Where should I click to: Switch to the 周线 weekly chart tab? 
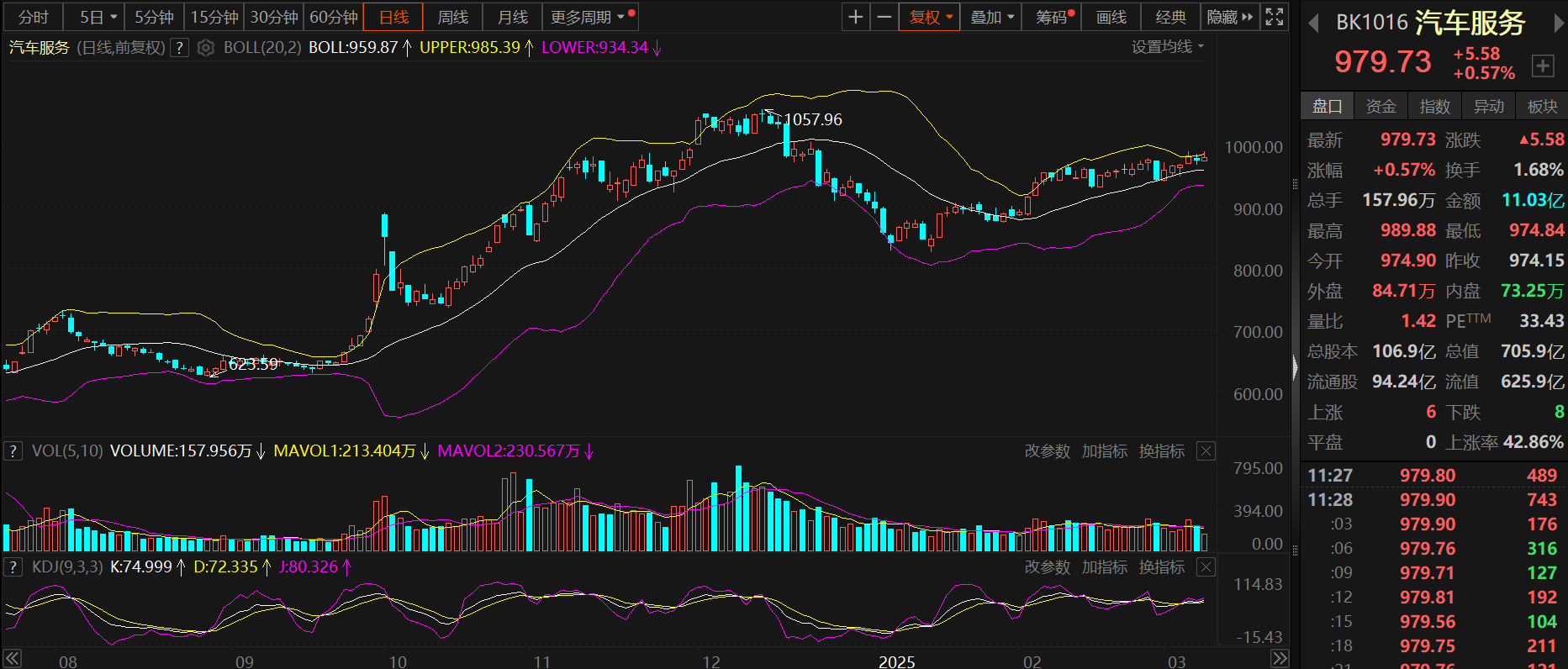(x=453, y=17)
